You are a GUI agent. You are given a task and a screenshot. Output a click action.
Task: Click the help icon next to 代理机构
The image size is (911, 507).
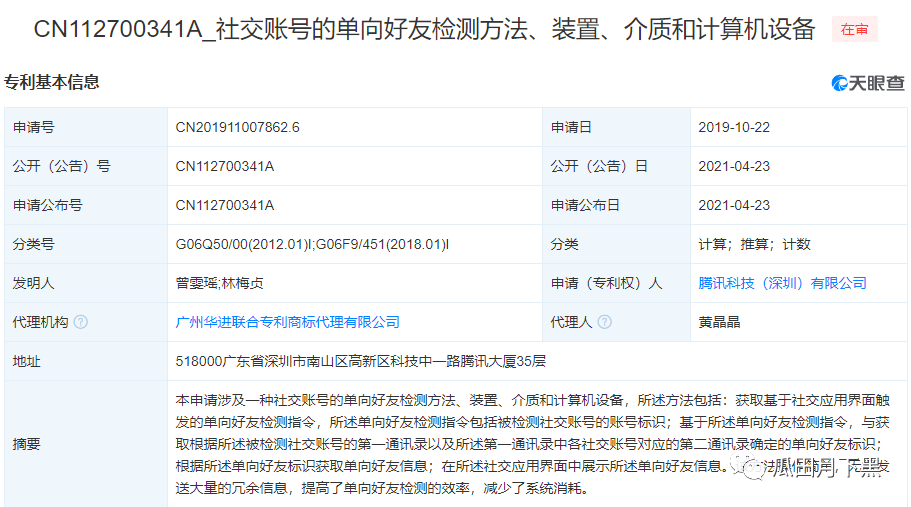[81, 322]
